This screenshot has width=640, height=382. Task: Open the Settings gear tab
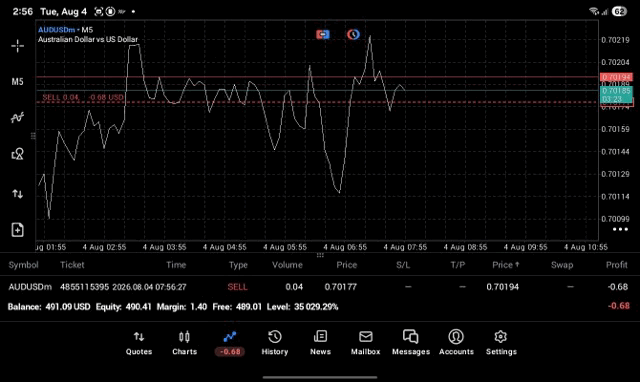click(x=501, y=343)
